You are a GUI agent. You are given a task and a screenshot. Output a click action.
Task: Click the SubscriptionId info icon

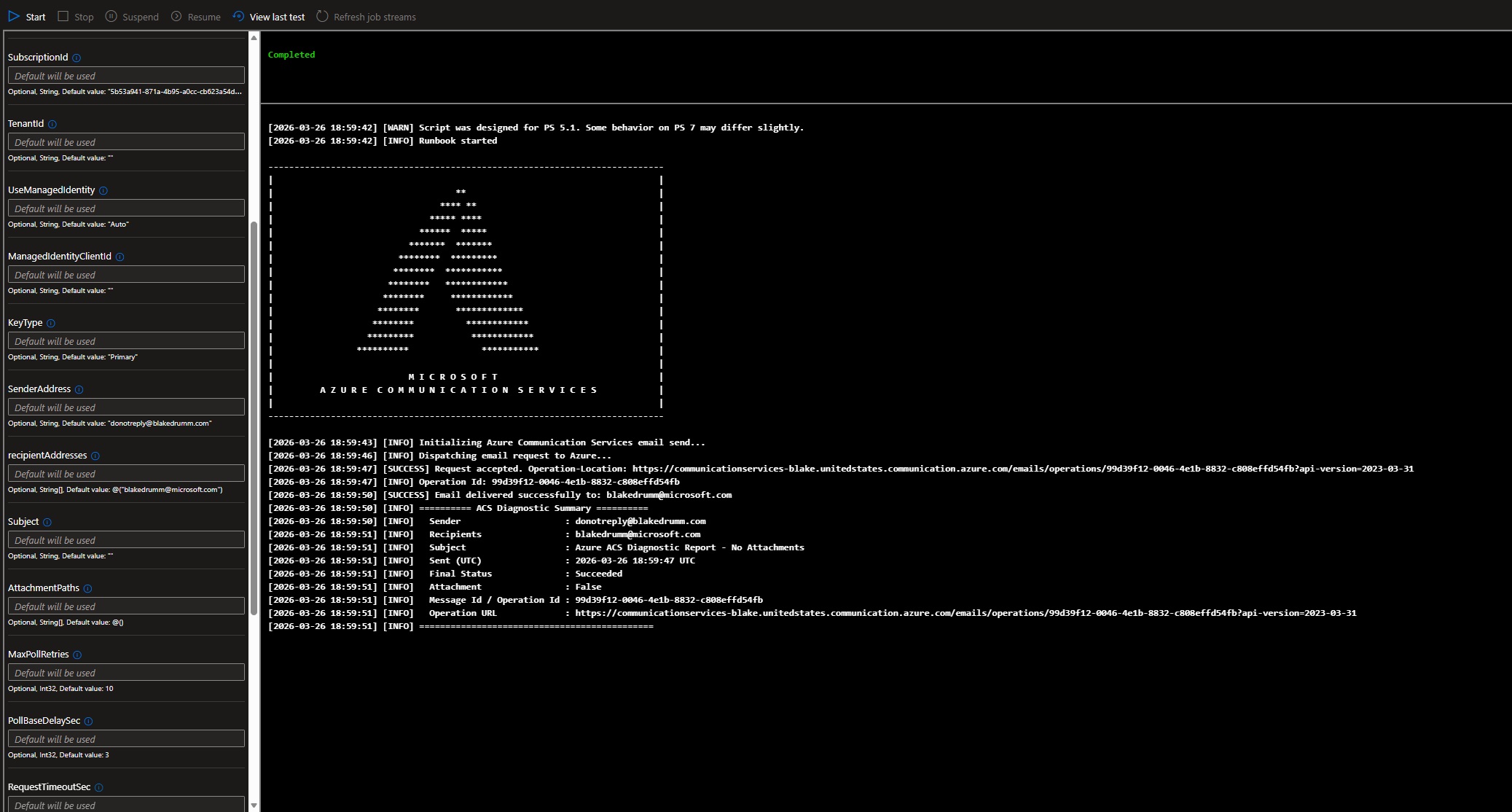77,58
